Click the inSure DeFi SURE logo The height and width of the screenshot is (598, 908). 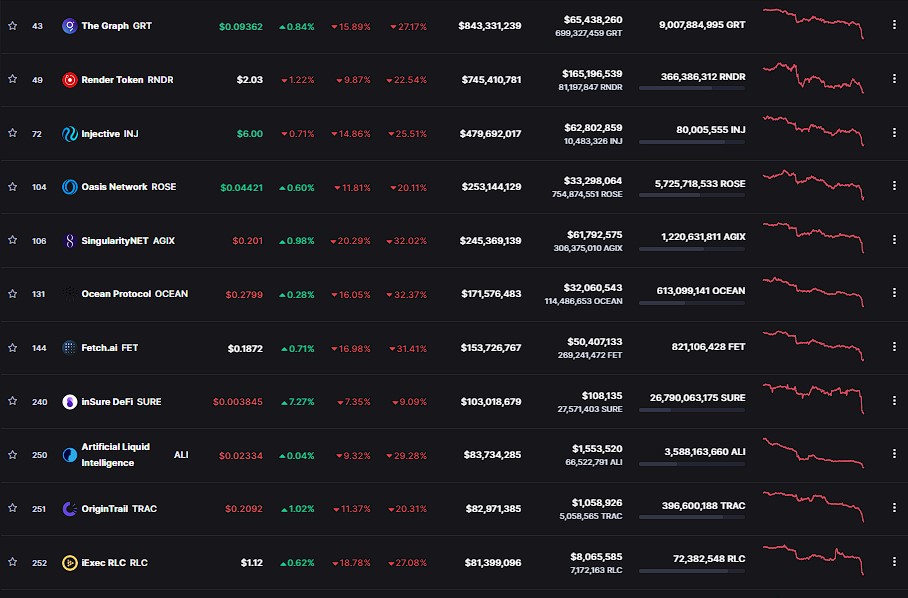(70, 402)
